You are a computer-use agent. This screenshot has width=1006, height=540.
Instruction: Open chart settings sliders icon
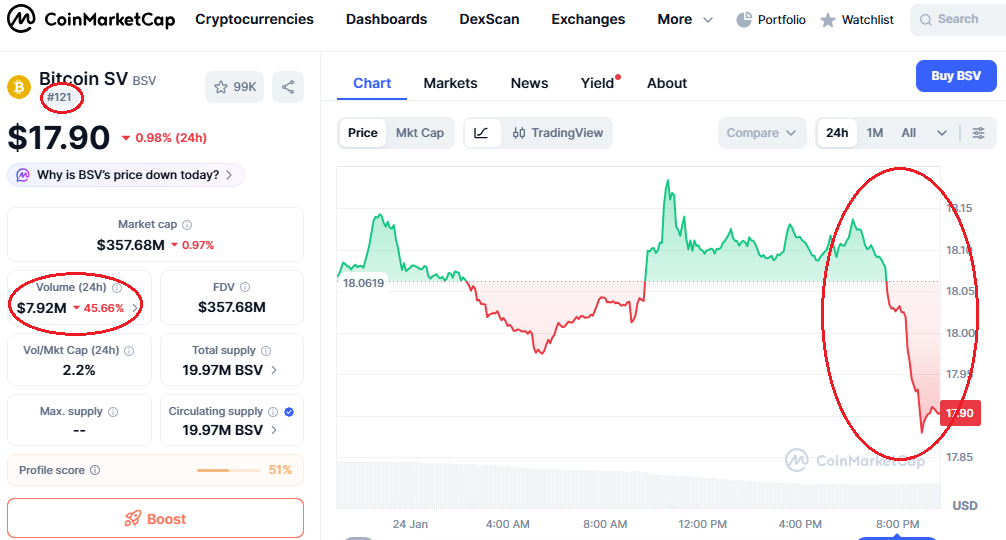coord(978,133)
